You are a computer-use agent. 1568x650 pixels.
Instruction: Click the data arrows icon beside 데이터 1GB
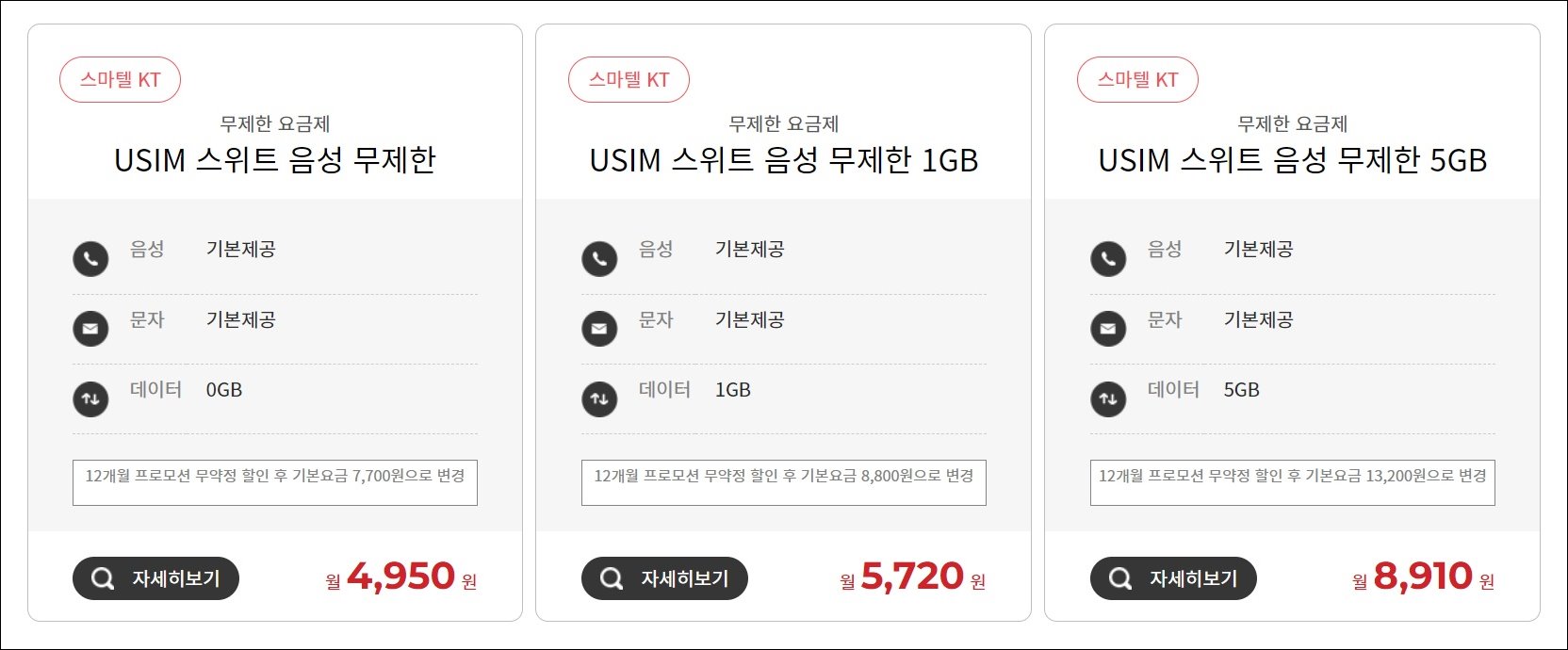[599, 398]
